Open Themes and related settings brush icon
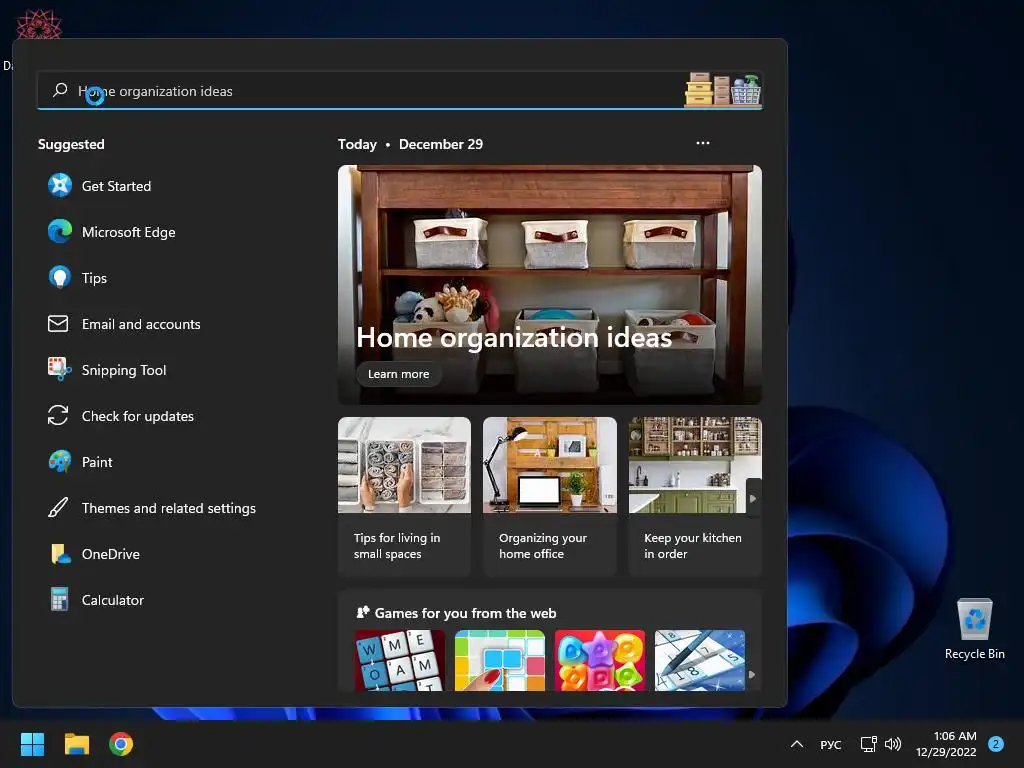 [58, 507]
